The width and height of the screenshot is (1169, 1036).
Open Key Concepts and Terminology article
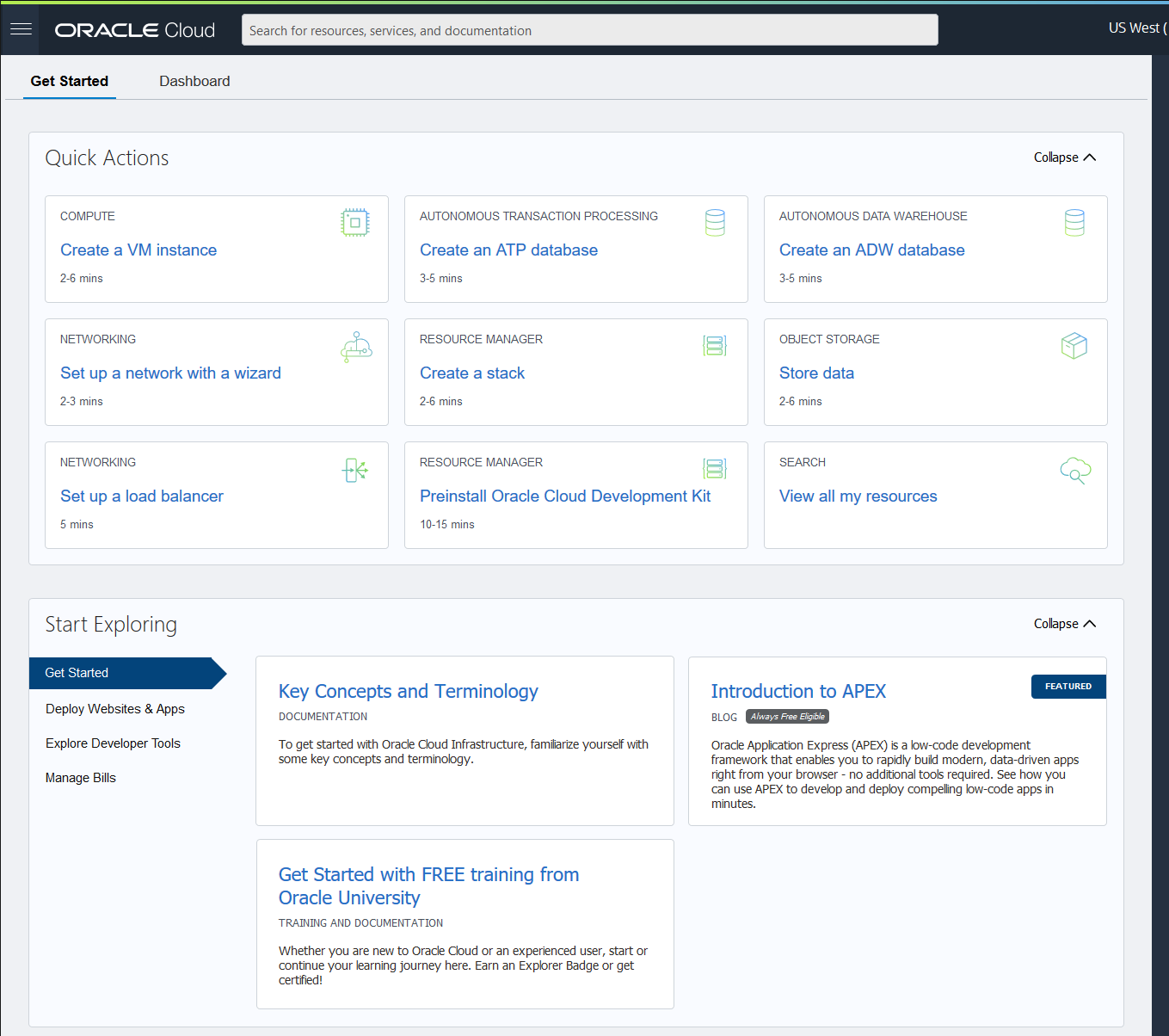(409, 692)
